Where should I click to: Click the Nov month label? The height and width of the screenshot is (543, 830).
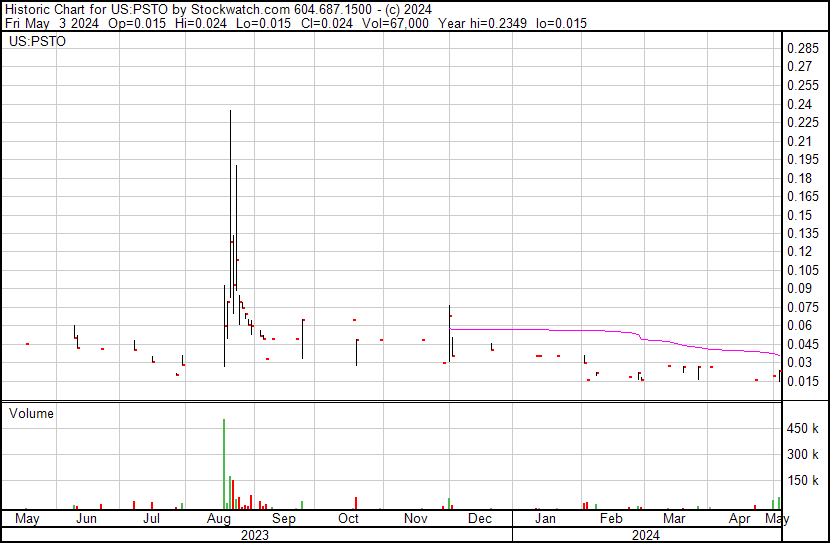[416, 518]
